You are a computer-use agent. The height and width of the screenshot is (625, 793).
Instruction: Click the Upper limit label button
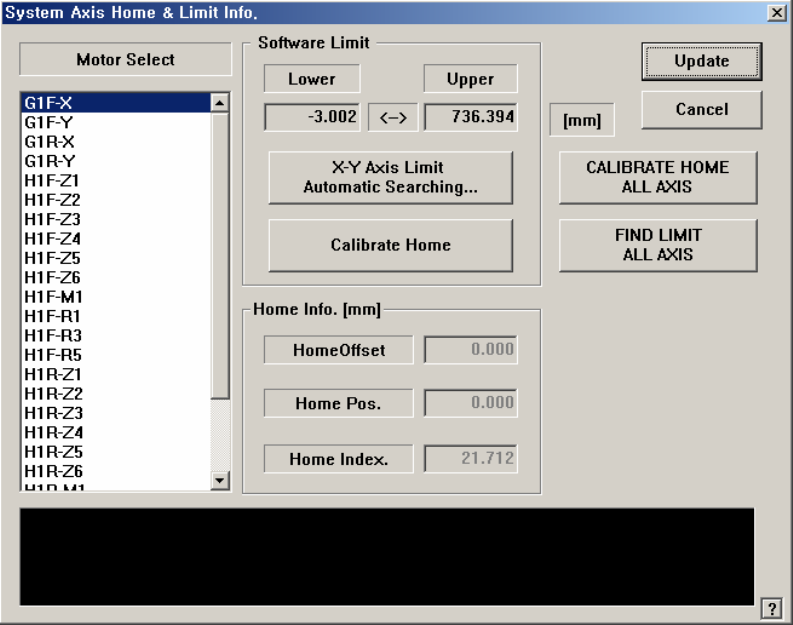[x=470, y=78]
